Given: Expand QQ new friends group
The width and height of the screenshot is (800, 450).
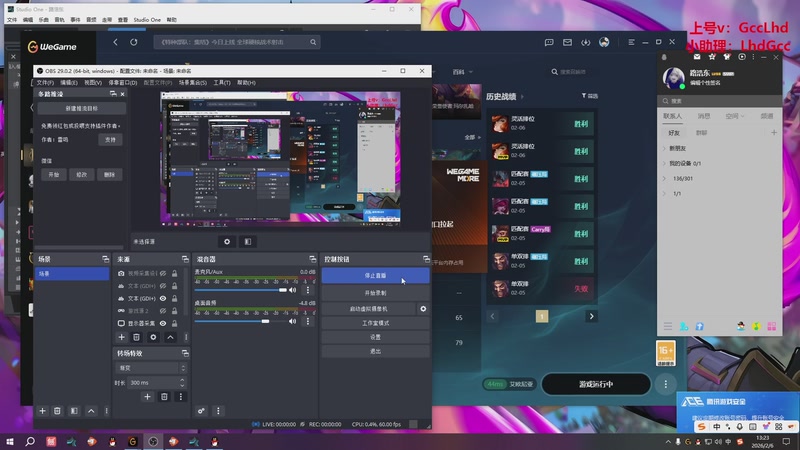Looking at the screenshot, I should pyautogui.click(x=664, y=148).
